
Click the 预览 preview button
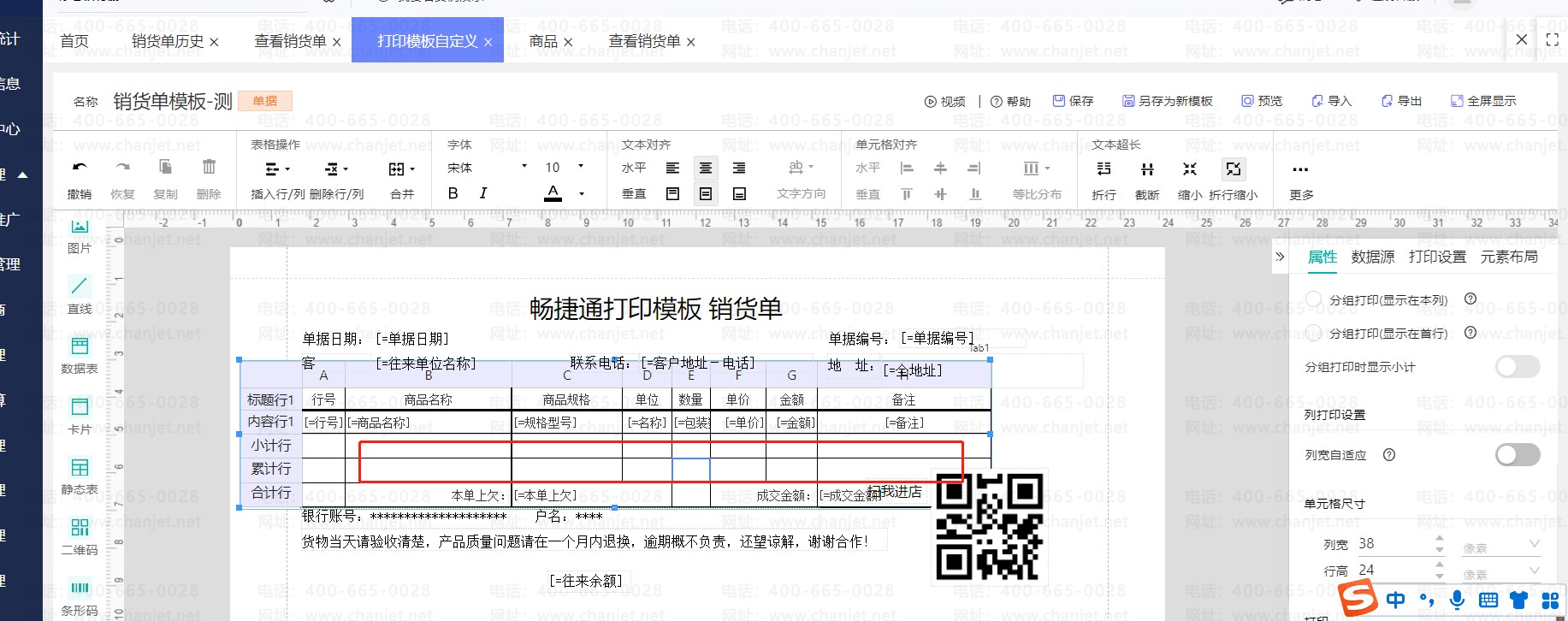click(x=1262, y=101)
